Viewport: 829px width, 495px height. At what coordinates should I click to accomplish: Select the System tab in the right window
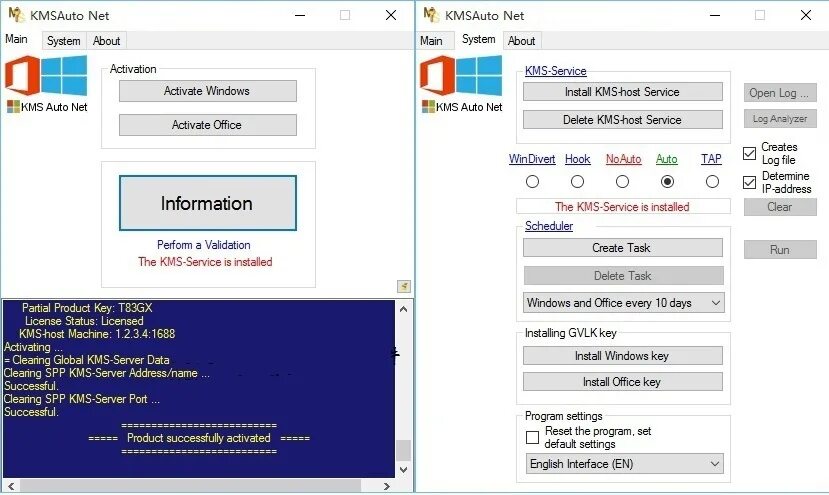pyautogui.click(x=478, y=39)
